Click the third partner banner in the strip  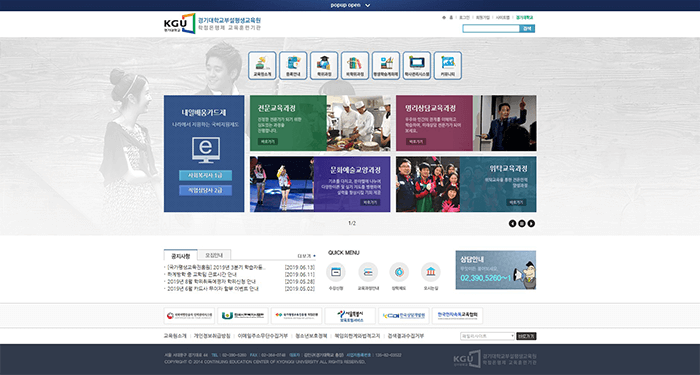[296, 316]
